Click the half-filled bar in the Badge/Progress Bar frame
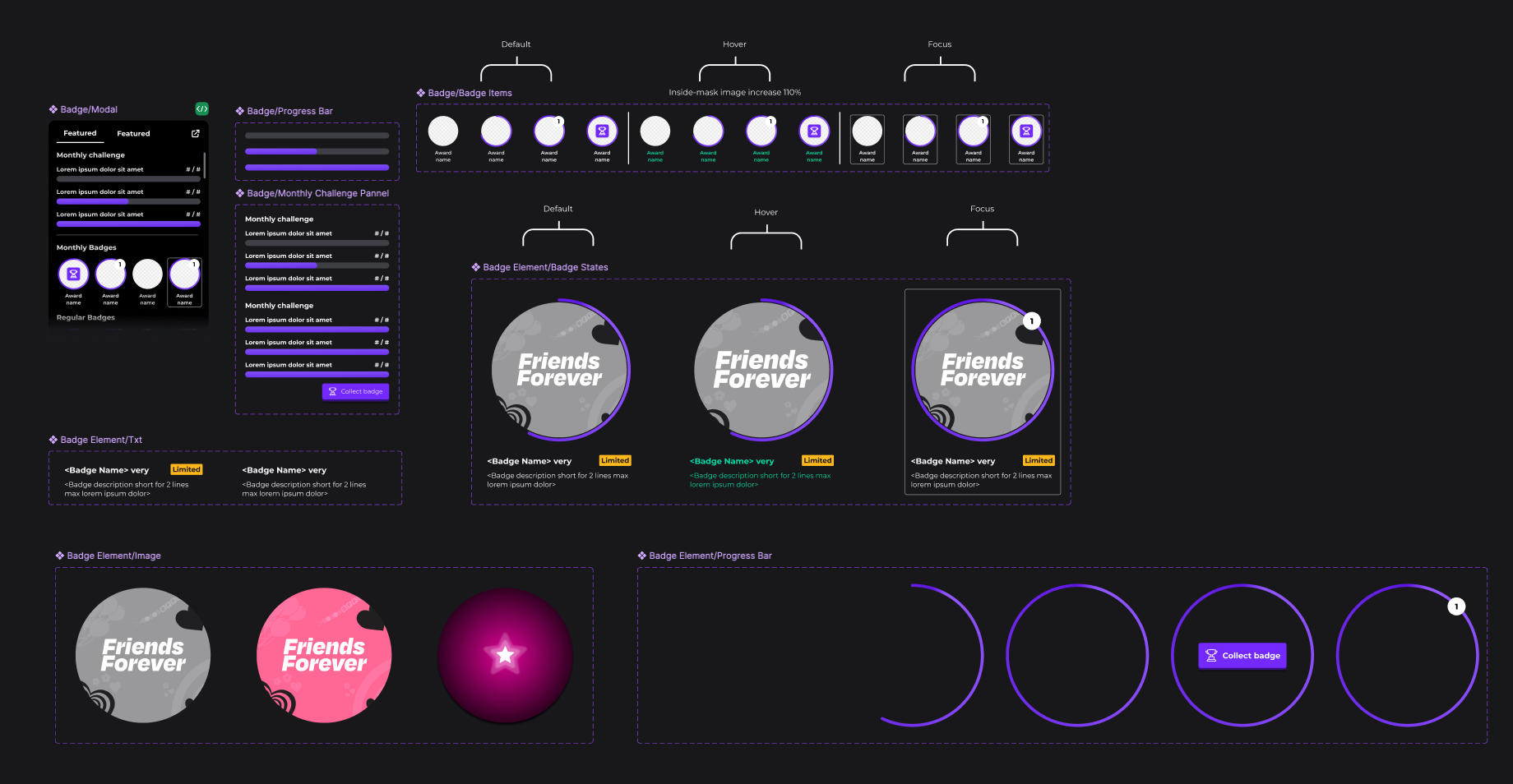This screenshot has width=1513, height=784. pyautogui.click(x=317, y=151)
